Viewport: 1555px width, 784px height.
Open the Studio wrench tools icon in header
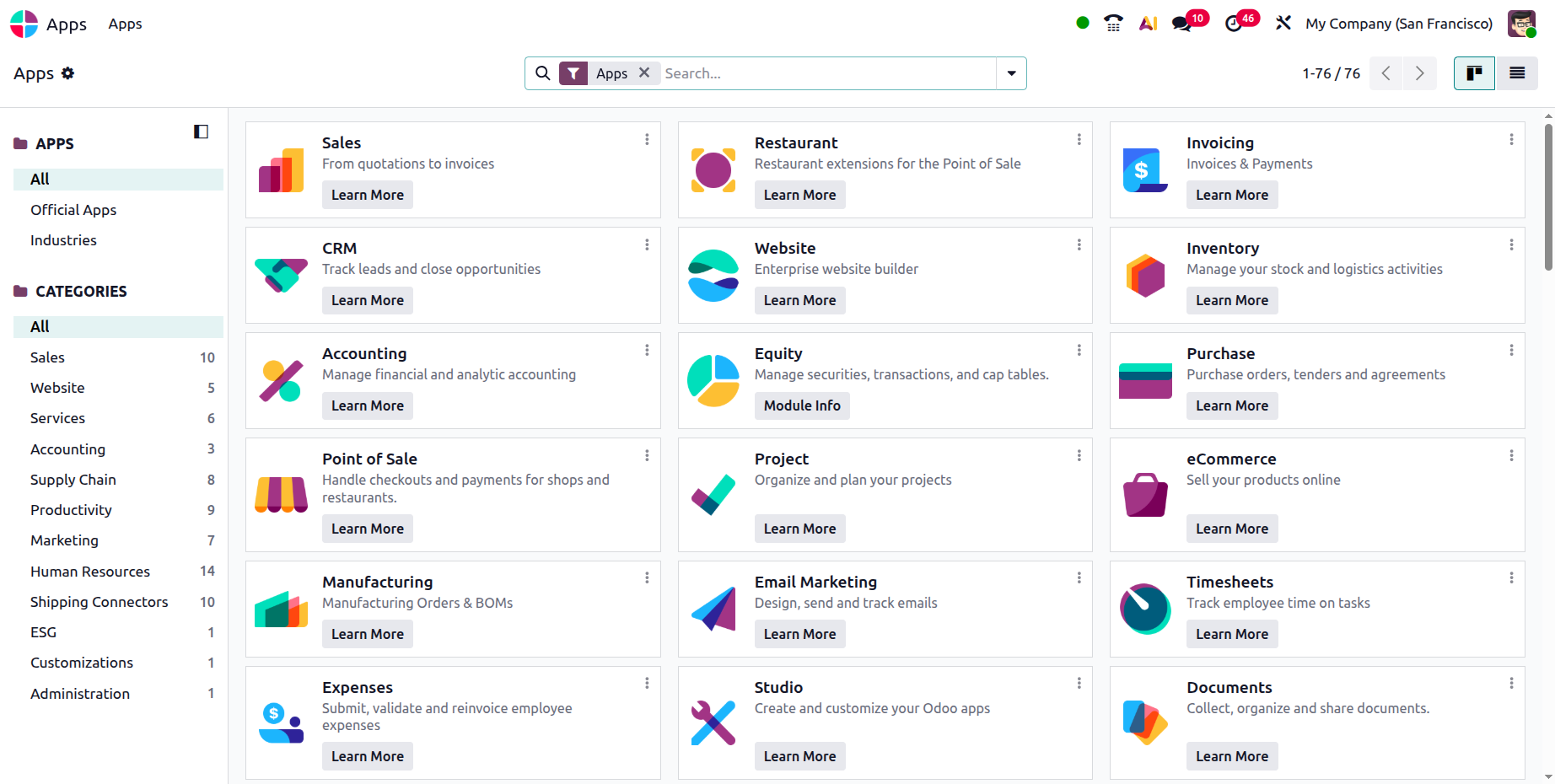pyautogui.click(x=1283, y=24)
